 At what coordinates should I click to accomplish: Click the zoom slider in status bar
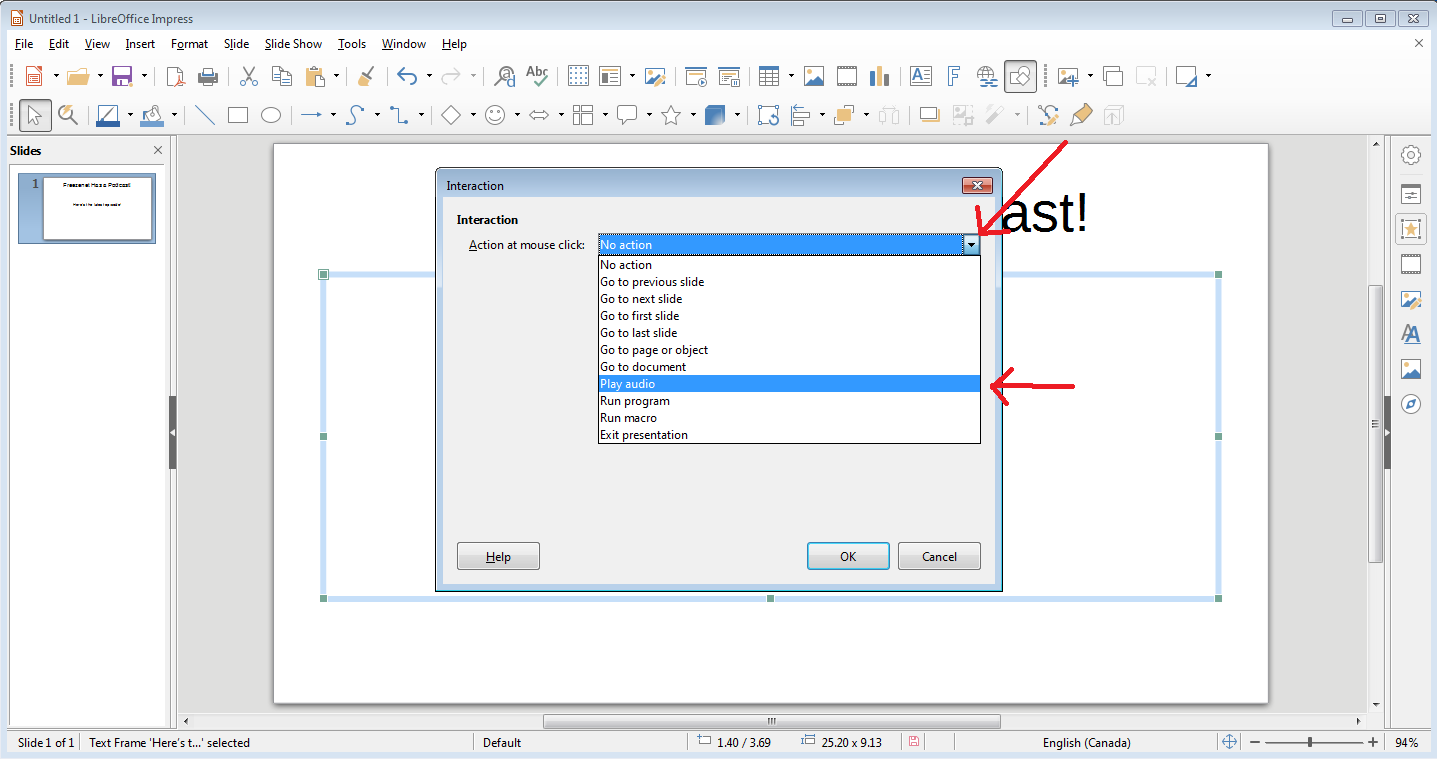[1310, 742]
